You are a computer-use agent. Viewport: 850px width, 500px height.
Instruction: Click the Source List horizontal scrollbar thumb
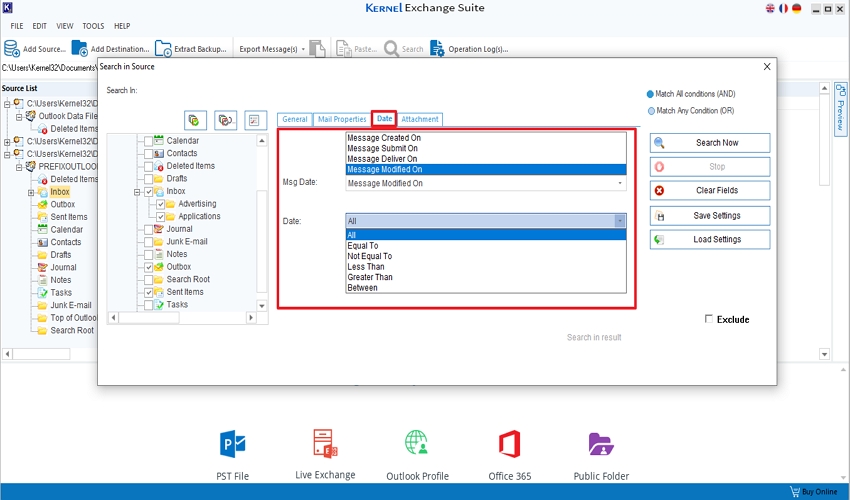point(41,354)
